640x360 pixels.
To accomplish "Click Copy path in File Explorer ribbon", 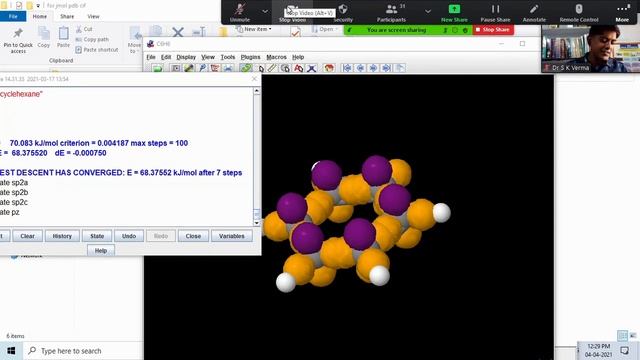I will point(92,40).
